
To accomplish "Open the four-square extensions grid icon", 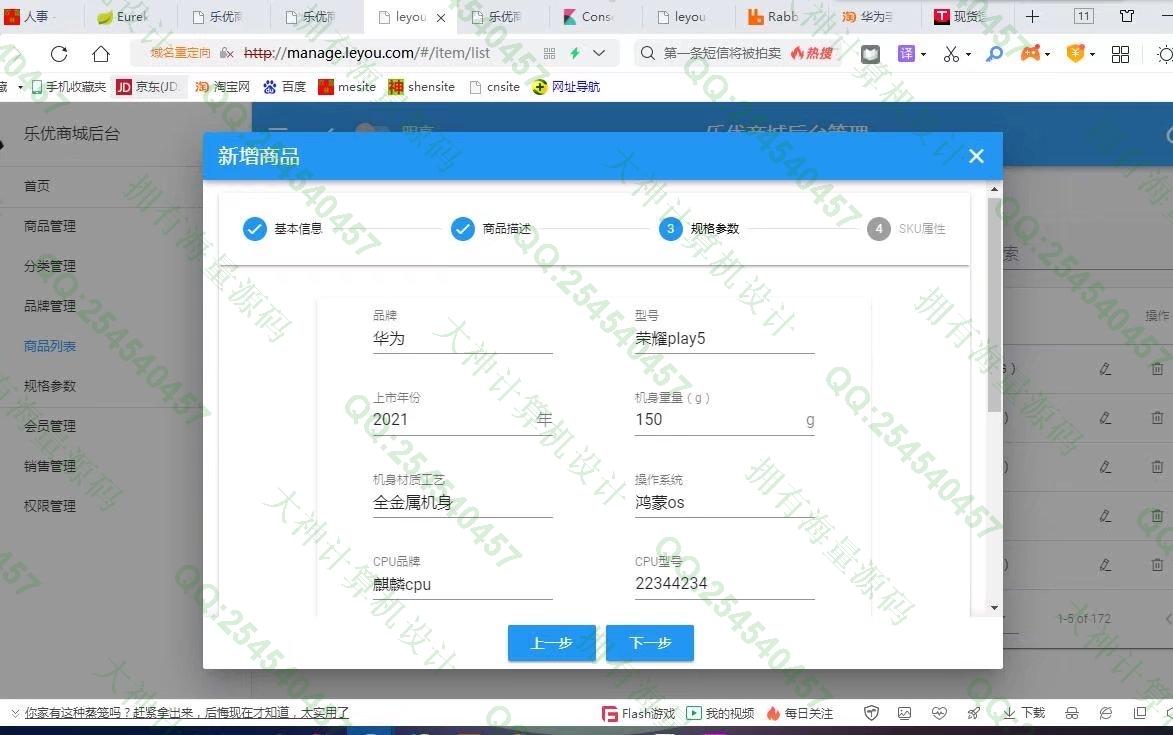I will [x=1120, y=54].
